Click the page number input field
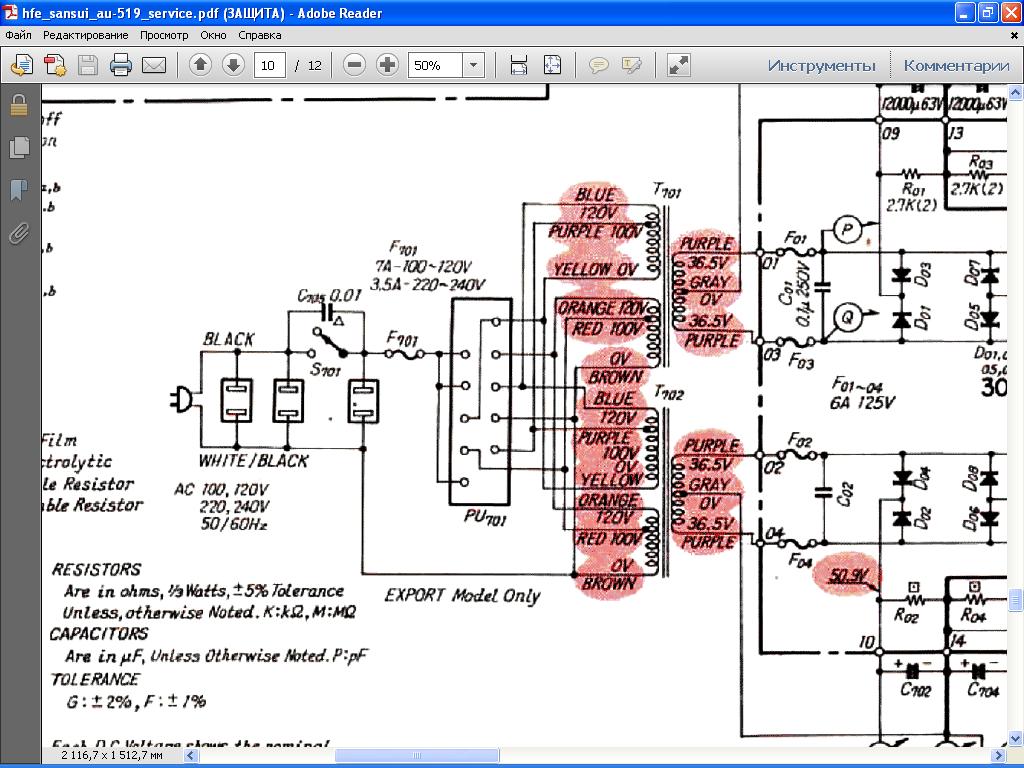Screen dimensions: 1024x768 point(268,66)
